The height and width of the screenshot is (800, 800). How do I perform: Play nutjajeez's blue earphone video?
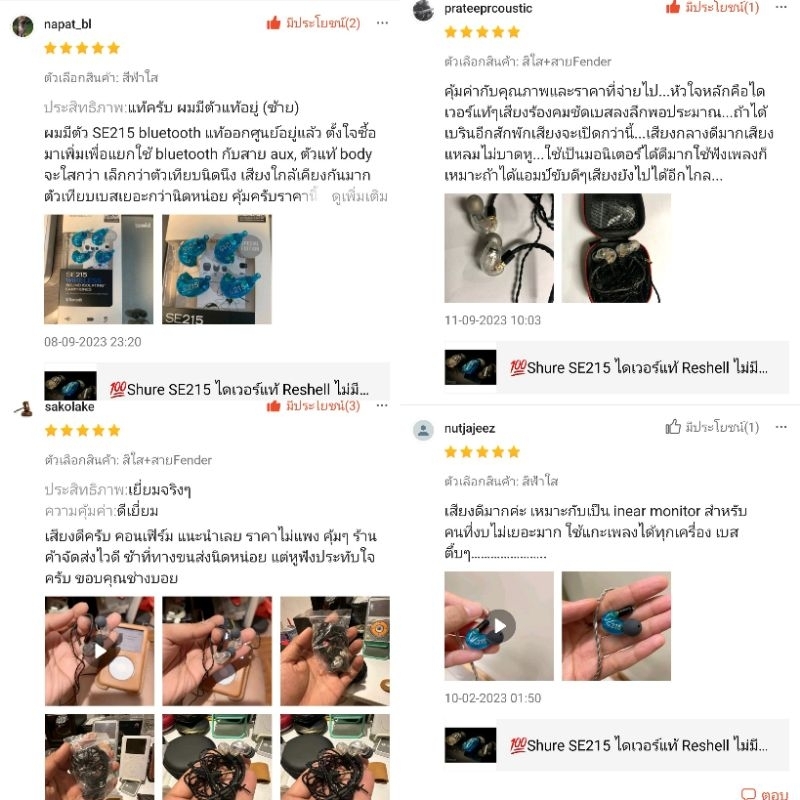coord(499,626)
